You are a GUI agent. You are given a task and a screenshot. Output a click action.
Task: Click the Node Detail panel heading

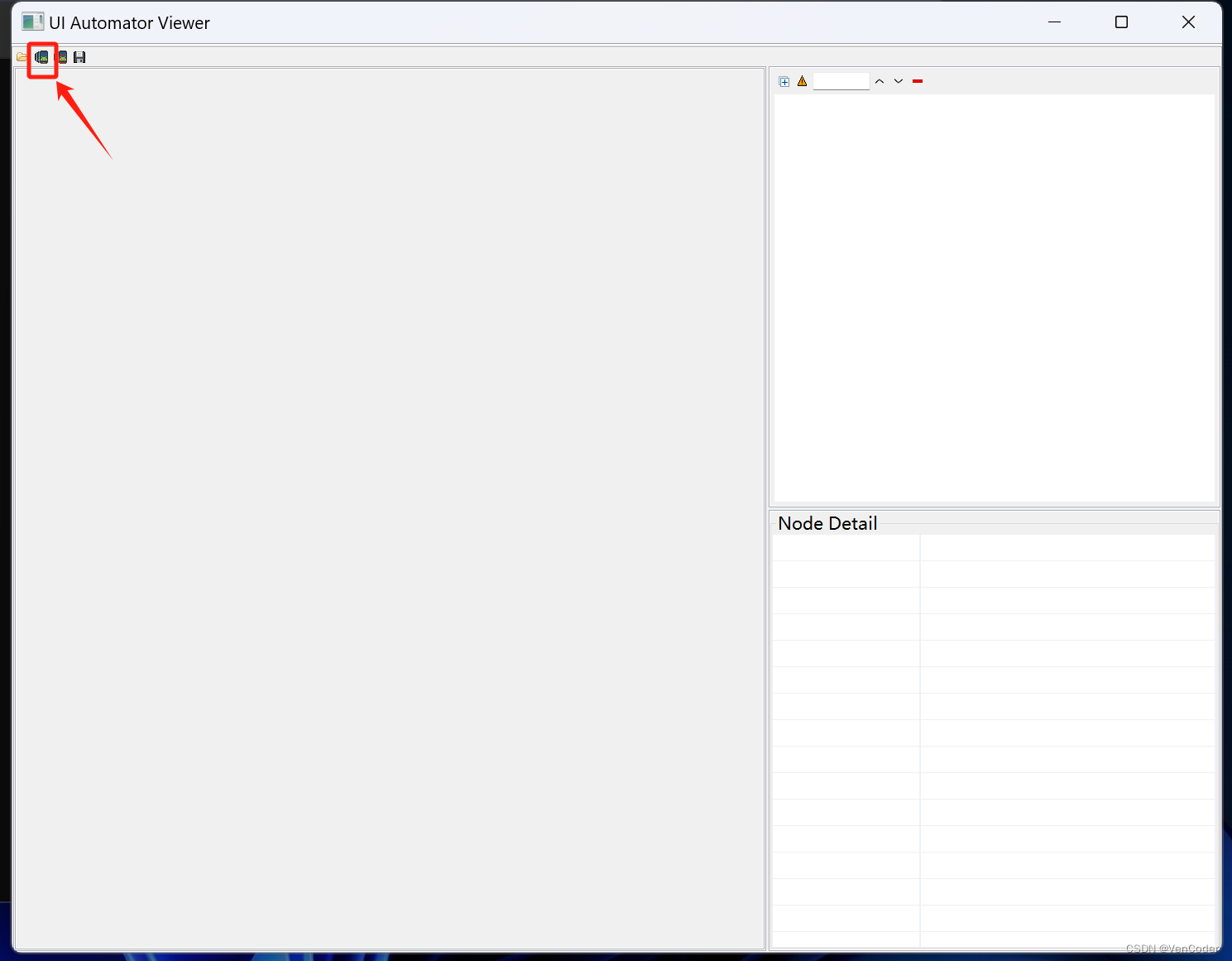[x=827, y=523]
